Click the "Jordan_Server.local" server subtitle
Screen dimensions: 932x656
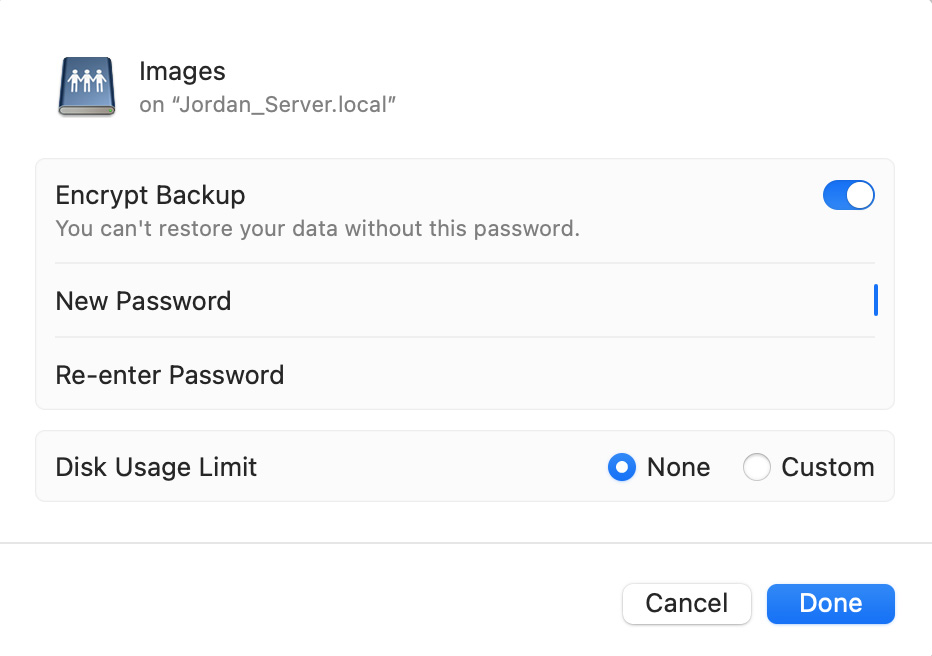click(x=268, y=104)
